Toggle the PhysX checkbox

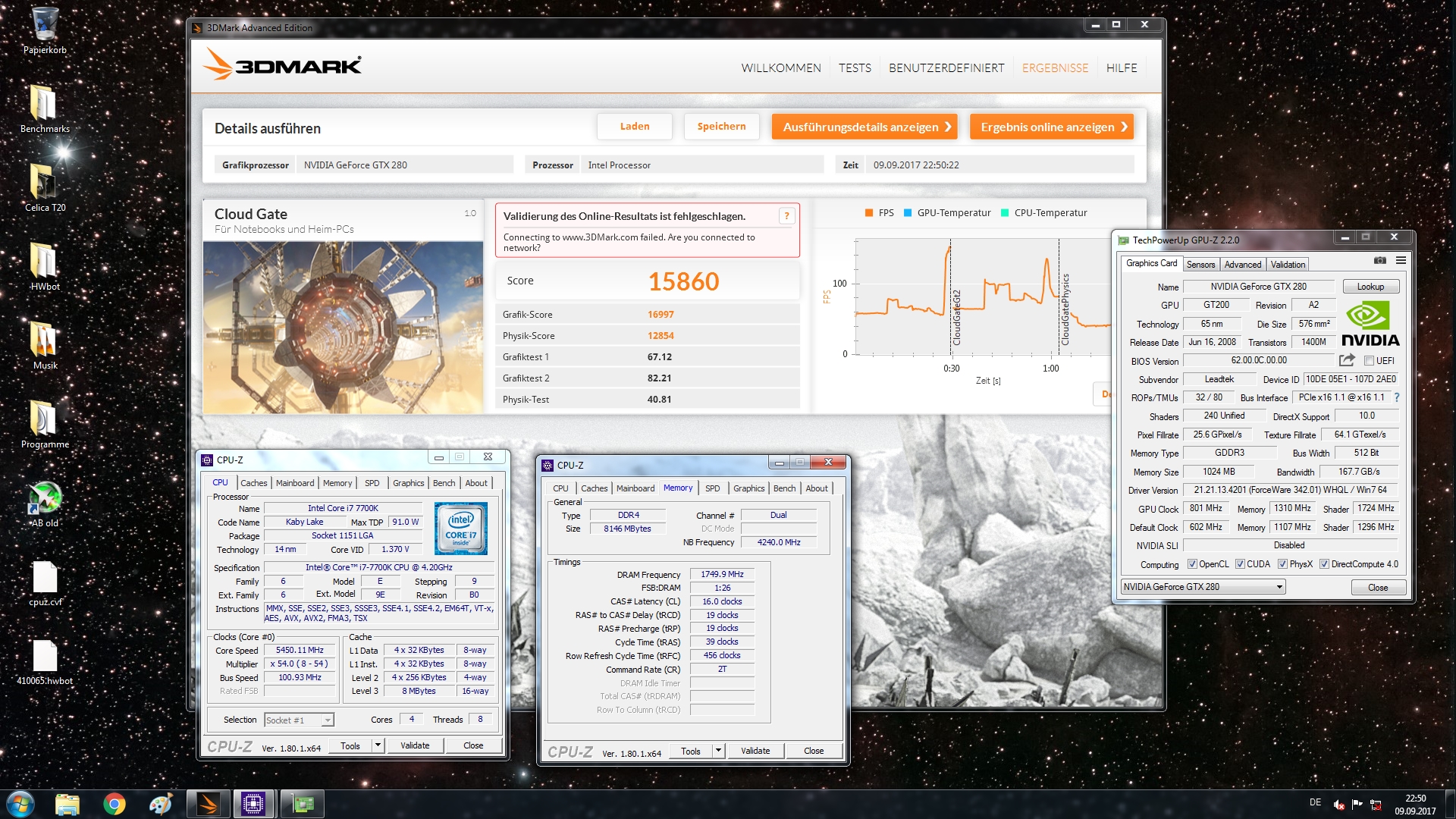coord(1282,564)
